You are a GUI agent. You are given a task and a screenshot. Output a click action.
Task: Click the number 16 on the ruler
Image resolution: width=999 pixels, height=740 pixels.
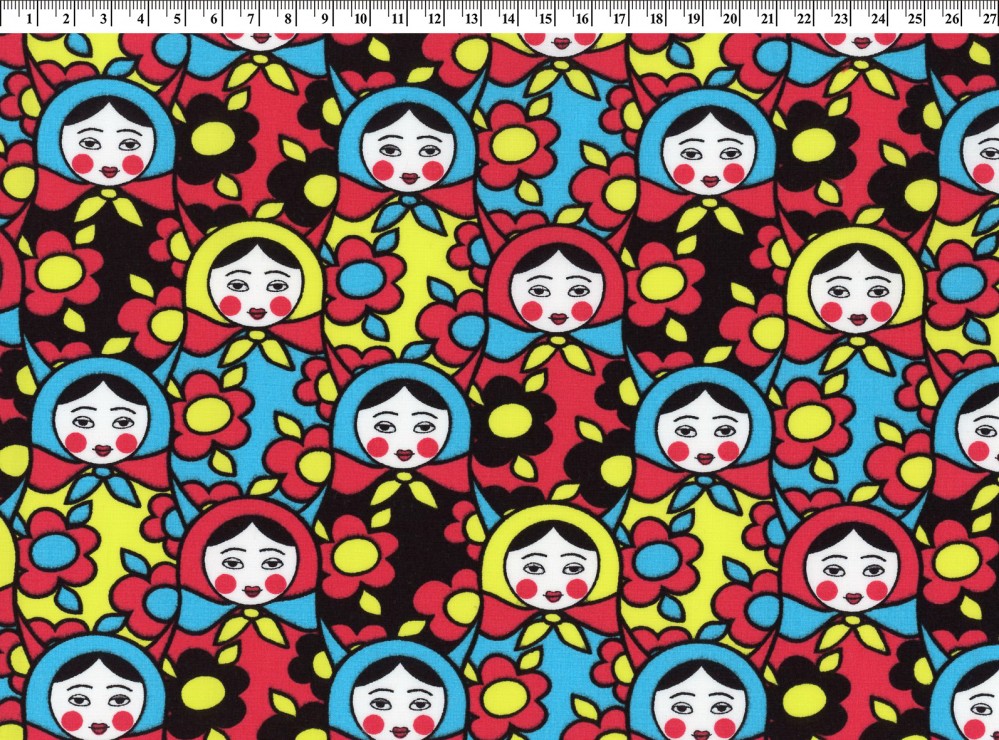[582, 19]
